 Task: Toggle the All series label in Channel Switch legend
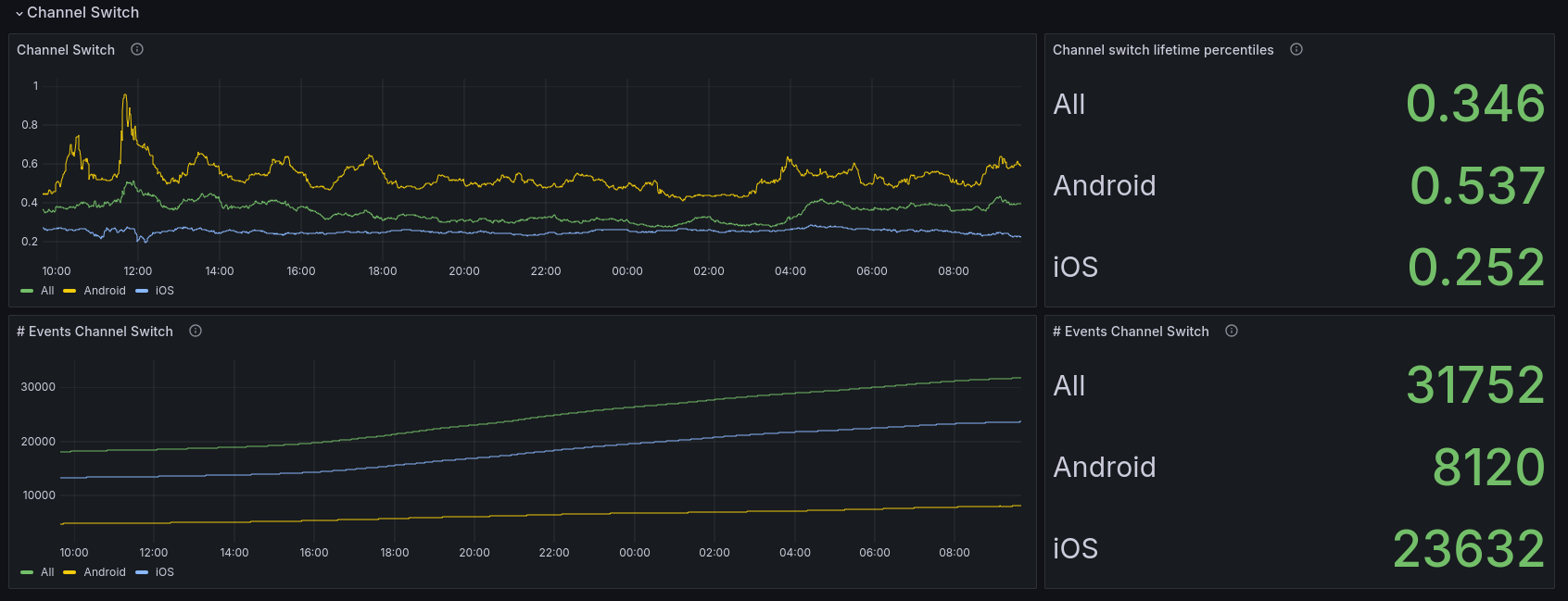tap(47, 291)
